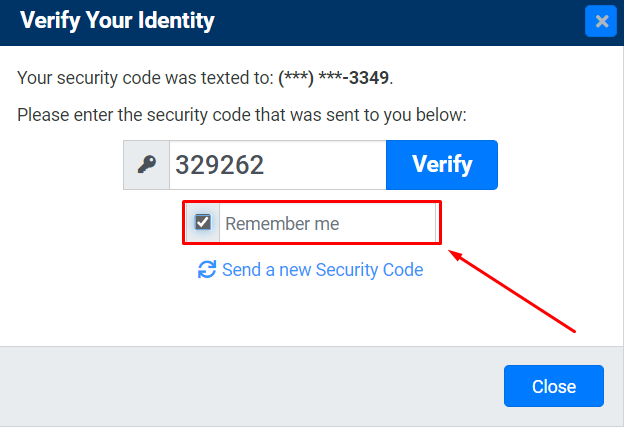
Task: Focus the security code input field
Action: [278, 165]
